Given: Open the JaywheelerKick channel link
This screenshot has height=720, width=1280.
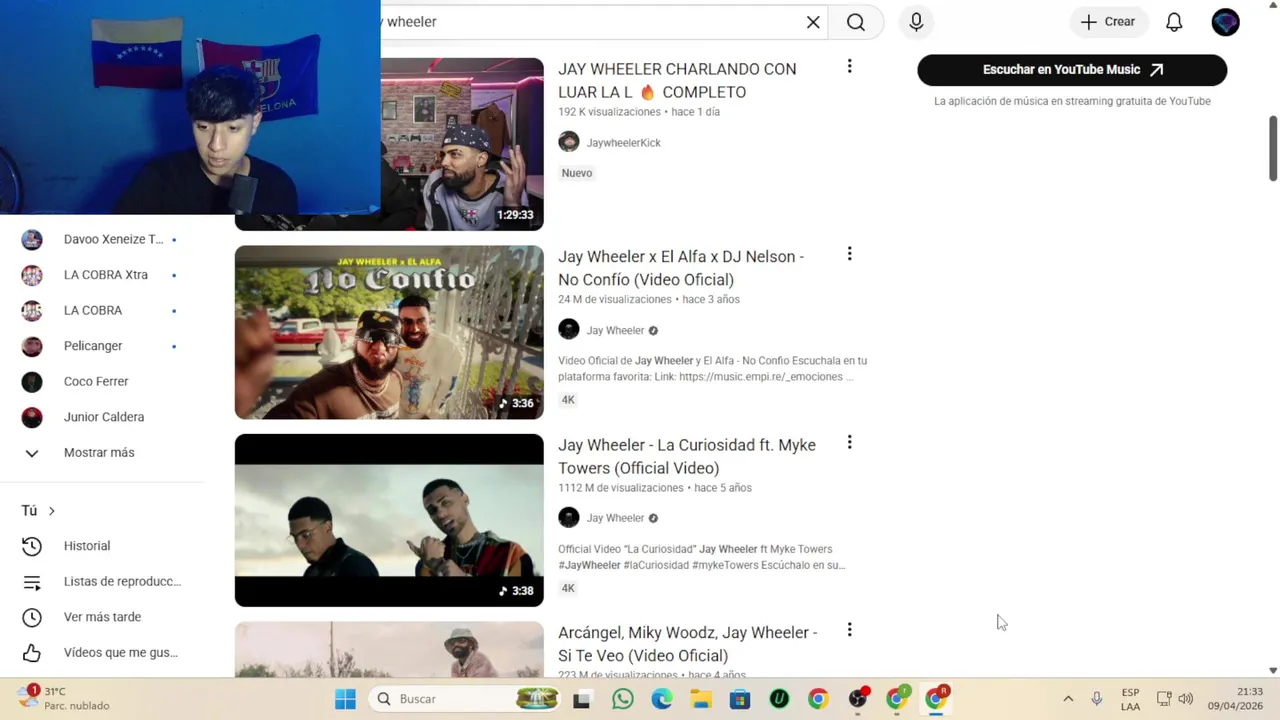Looking at the screenshot, I should [x=623, y=143].
